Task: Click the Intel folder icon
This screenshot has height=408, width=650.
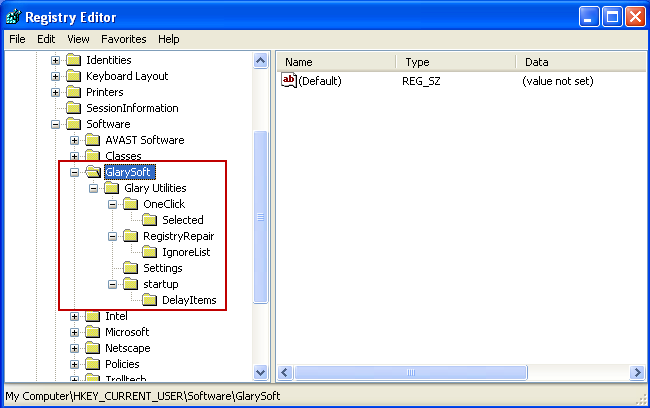Action: pyautogui.click(x=93, y=316)
